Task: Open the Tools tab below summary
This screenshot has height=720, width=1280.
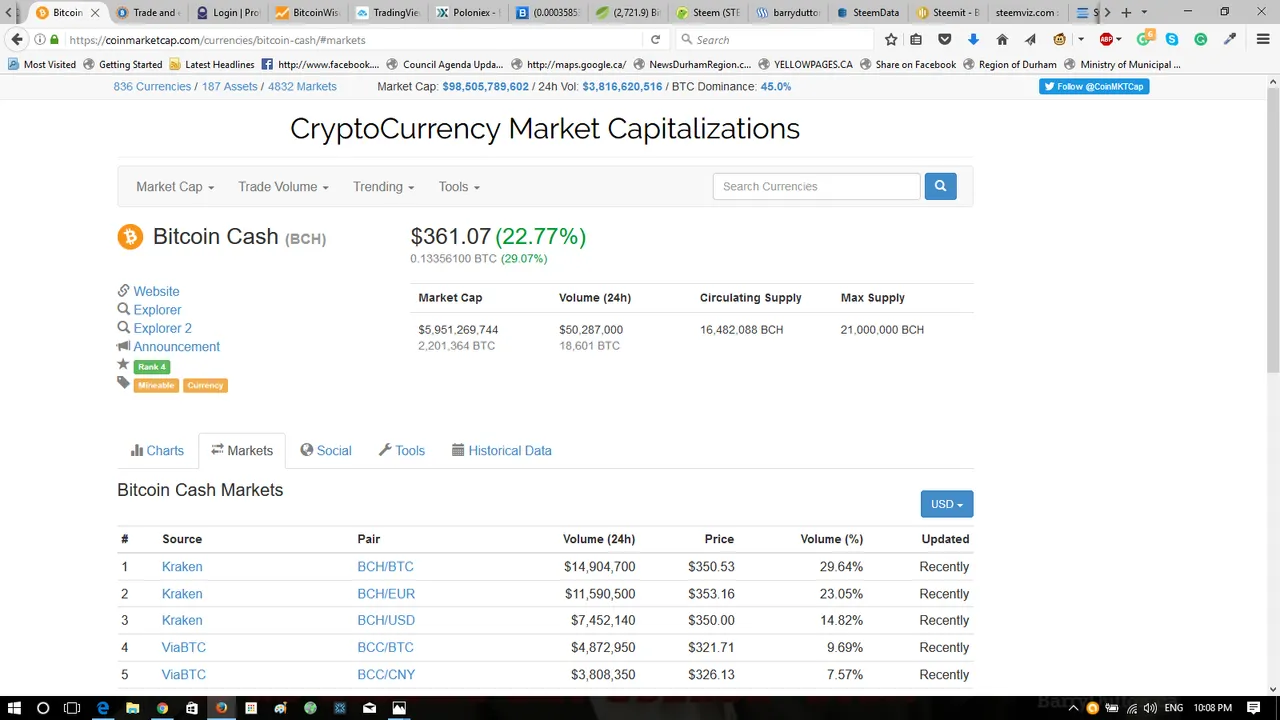Action: pyautogui.click(x=402, y=451)
